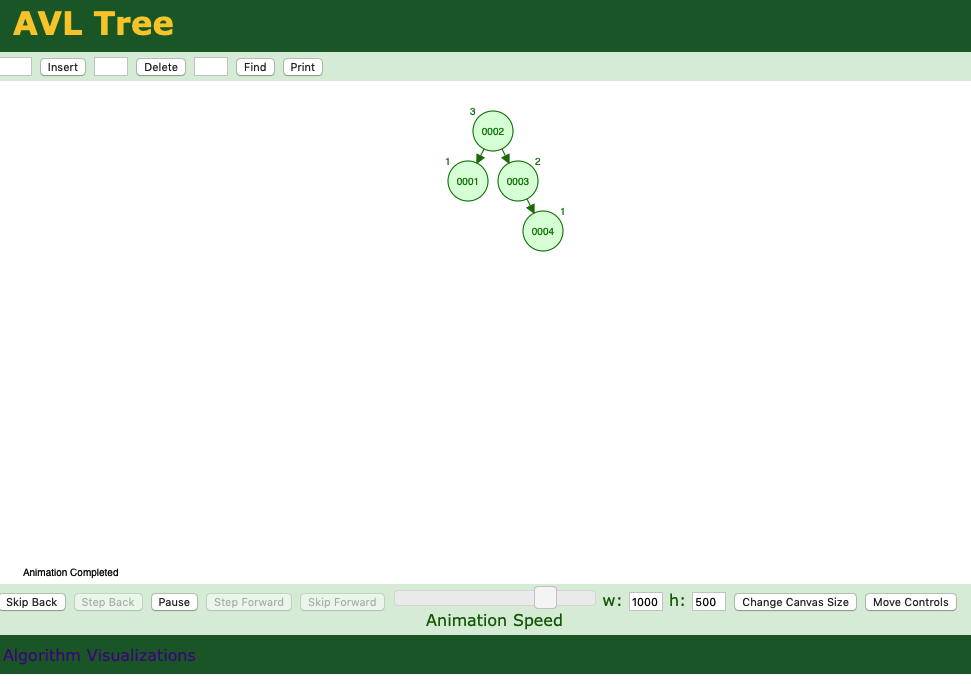
Task: Click the Move Controls button
Action: [x=911, y=602]
